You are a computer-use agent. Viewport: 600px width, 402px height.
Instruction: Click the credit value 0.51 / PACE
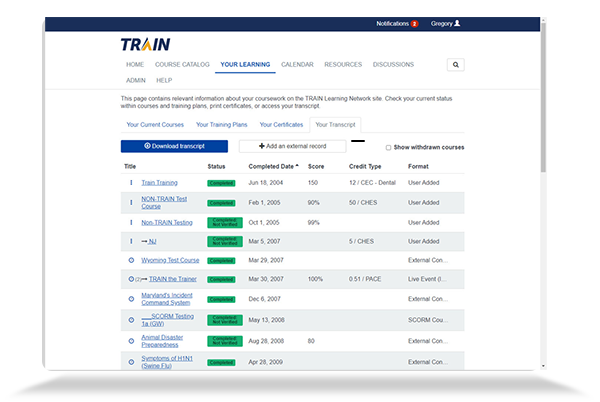[365, 279]
